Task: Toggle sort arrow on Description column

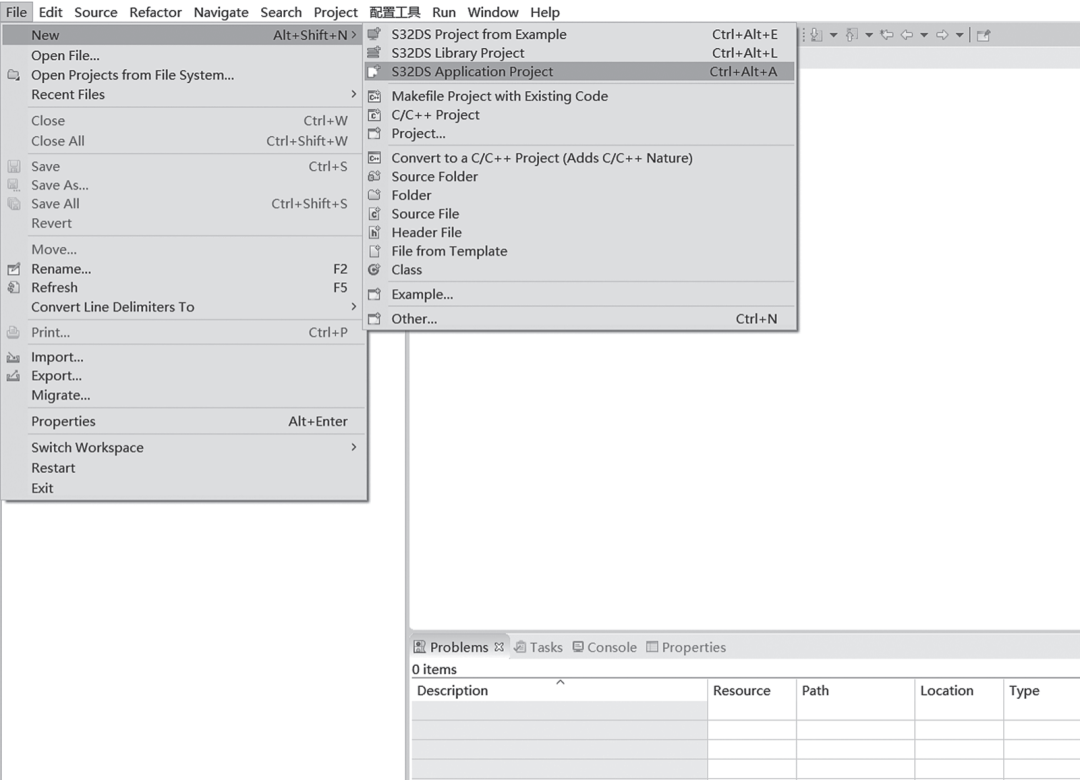Action: (x=560, y=682)
